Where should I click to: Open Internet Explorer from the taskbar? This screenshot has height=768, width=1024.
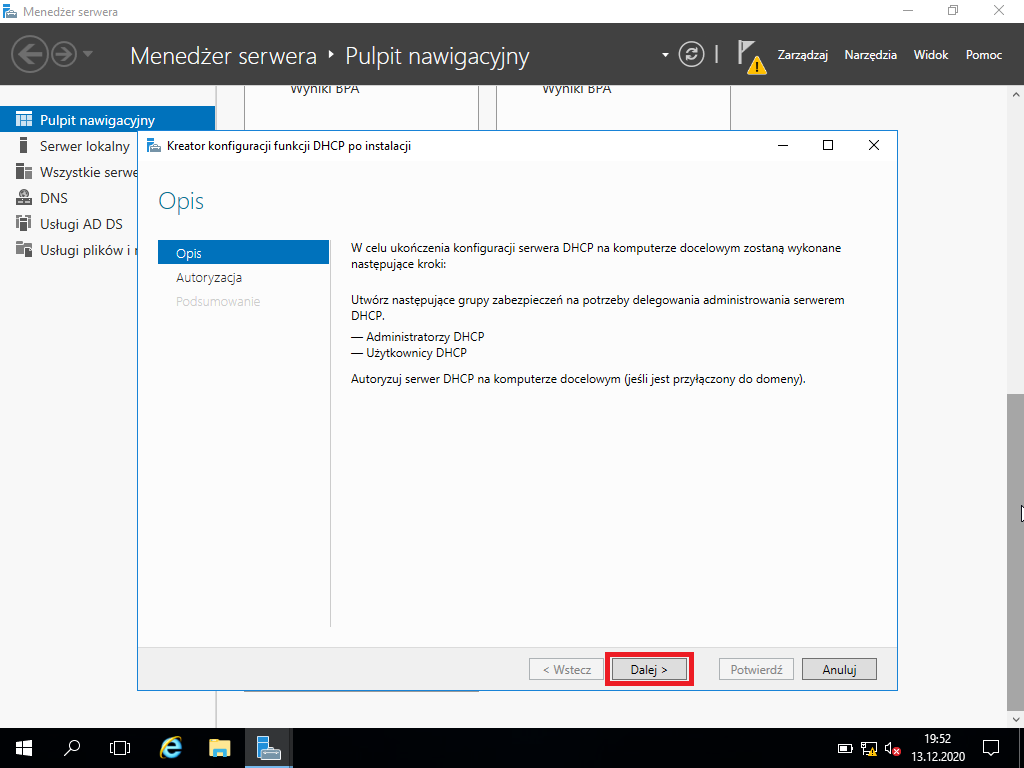tap(171, 748)
